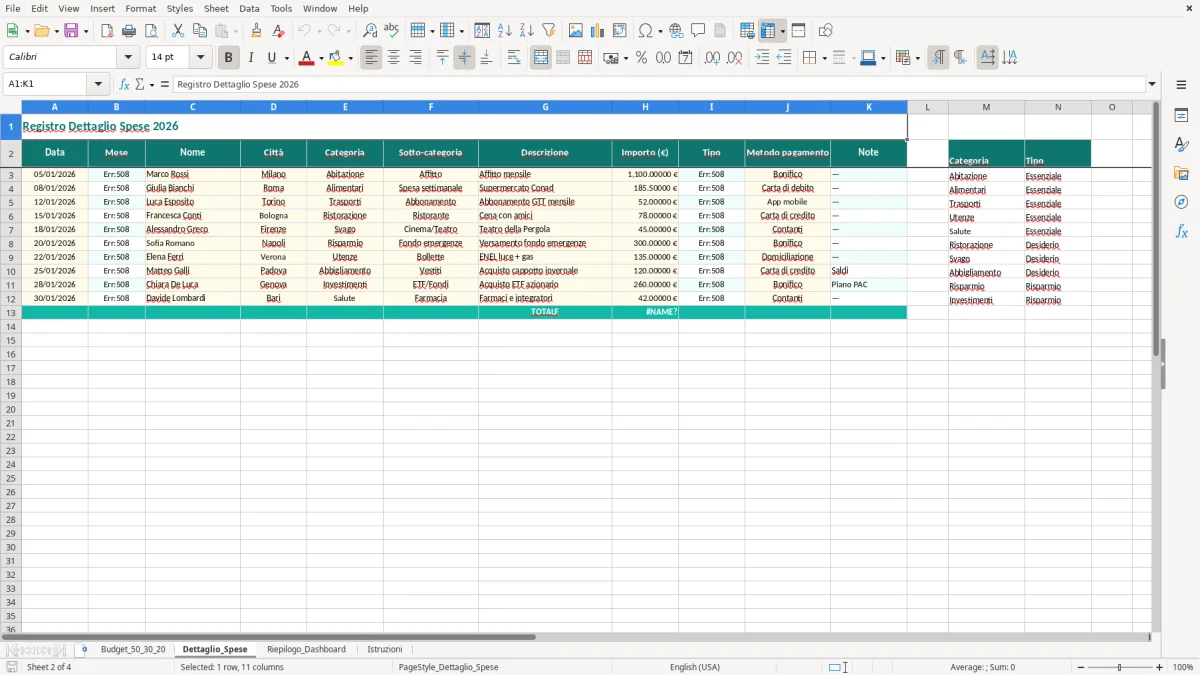This screenshot has height=675, width=1200.
Task: Click Export as PDF icon
Action: (x=107, y=31)
